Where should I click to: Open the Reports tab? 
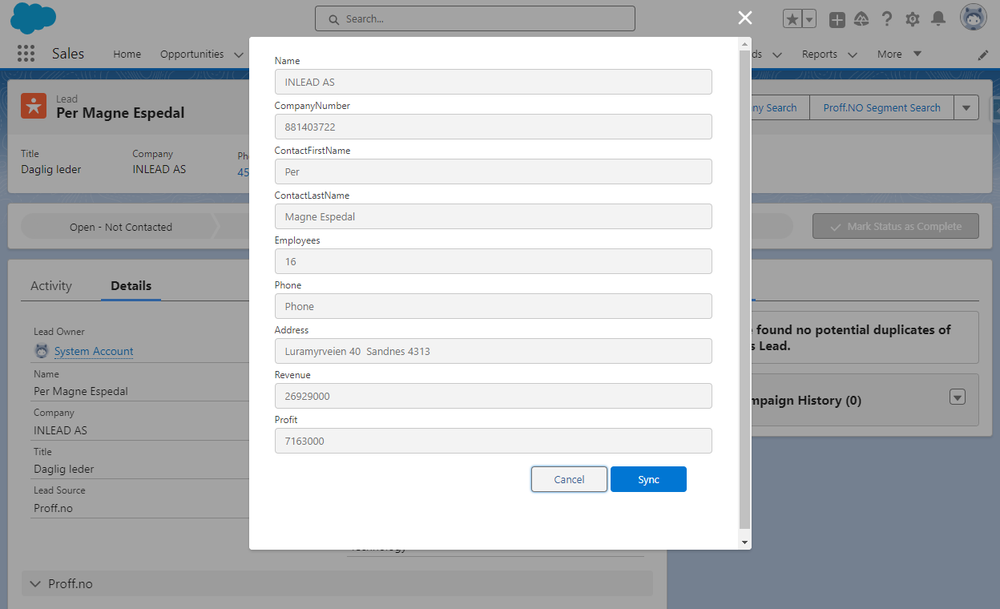coord(820,54)
